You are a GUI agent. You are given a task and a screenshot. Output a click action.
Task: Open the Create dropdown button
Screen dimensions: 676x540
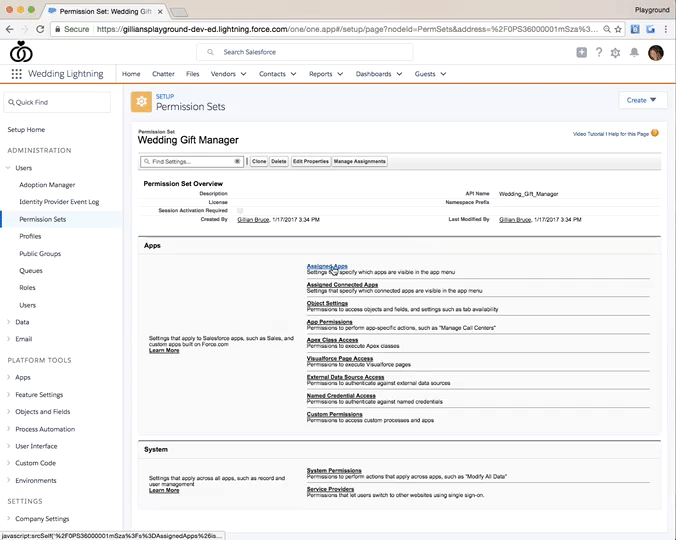point(642,100)
